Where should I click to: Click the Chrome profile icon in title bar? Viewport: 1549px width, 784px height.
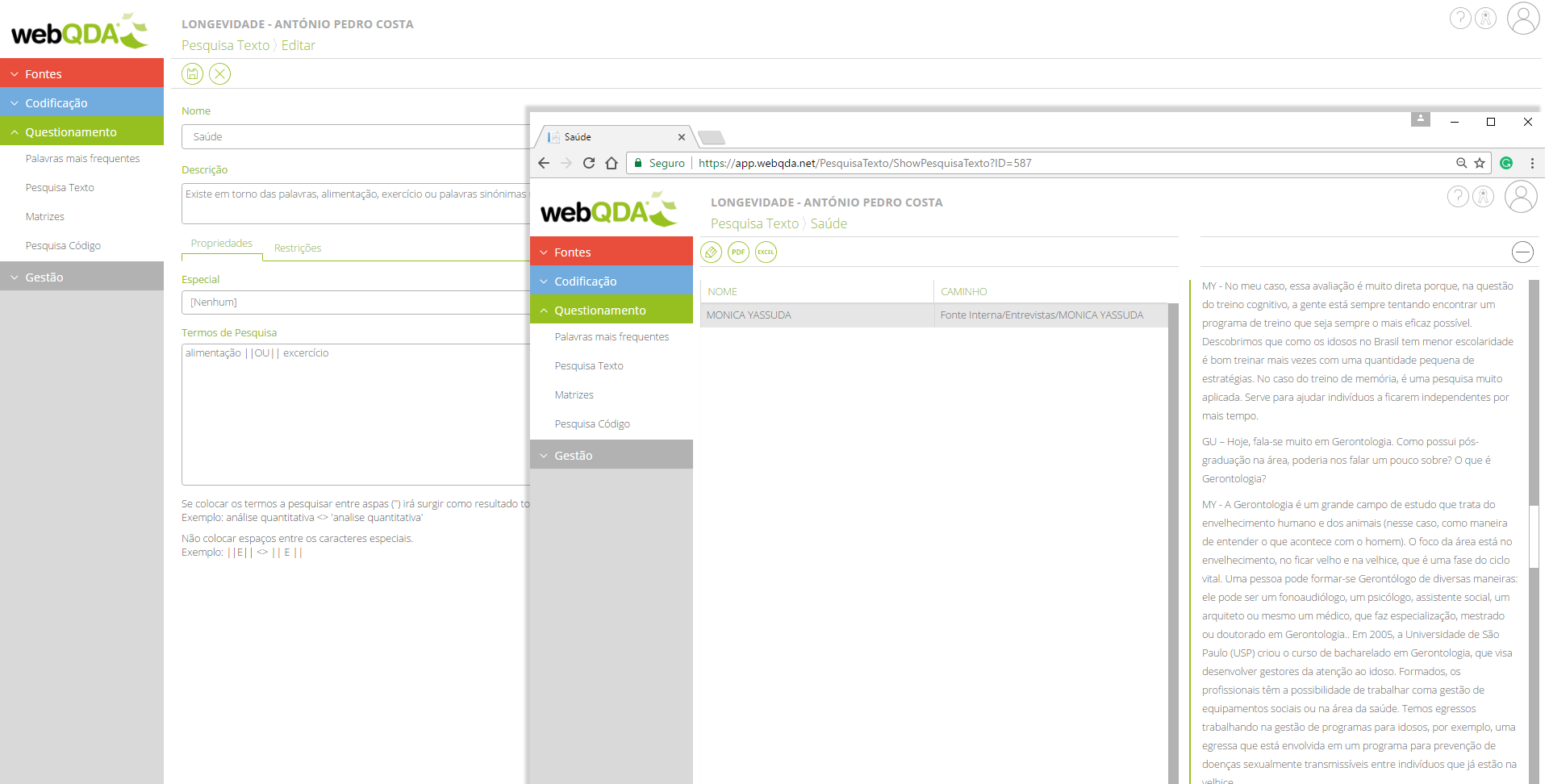coord(1421,119)
